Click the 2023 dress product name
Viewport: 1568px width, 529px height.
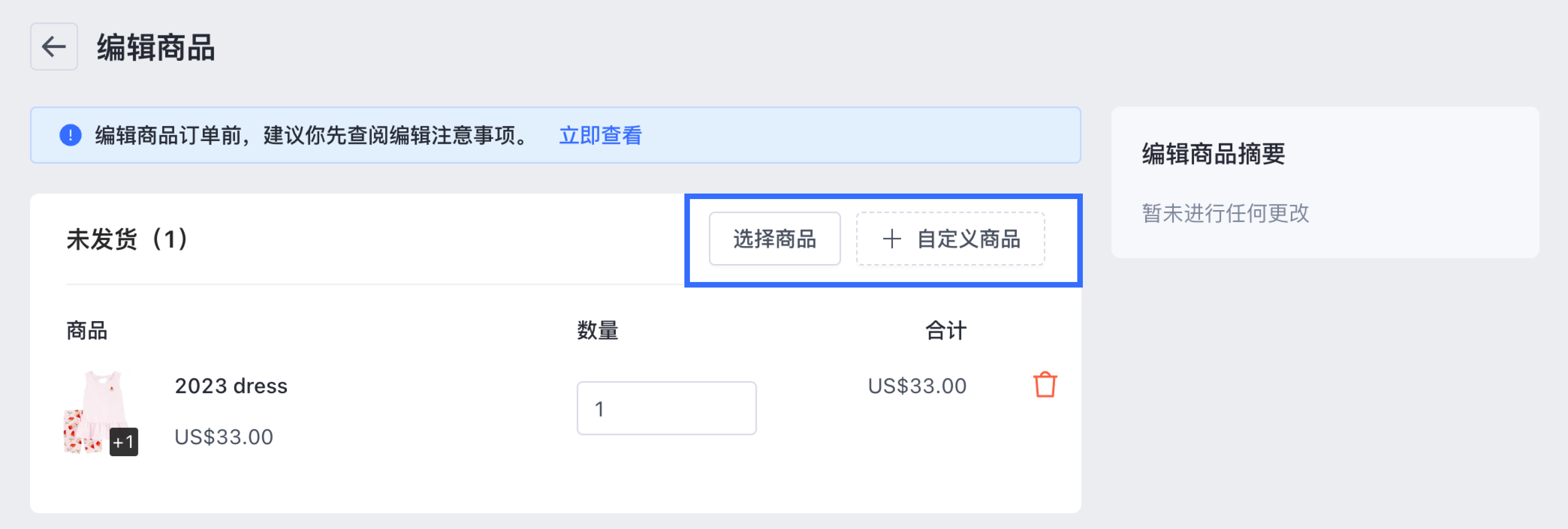point(231,386)
